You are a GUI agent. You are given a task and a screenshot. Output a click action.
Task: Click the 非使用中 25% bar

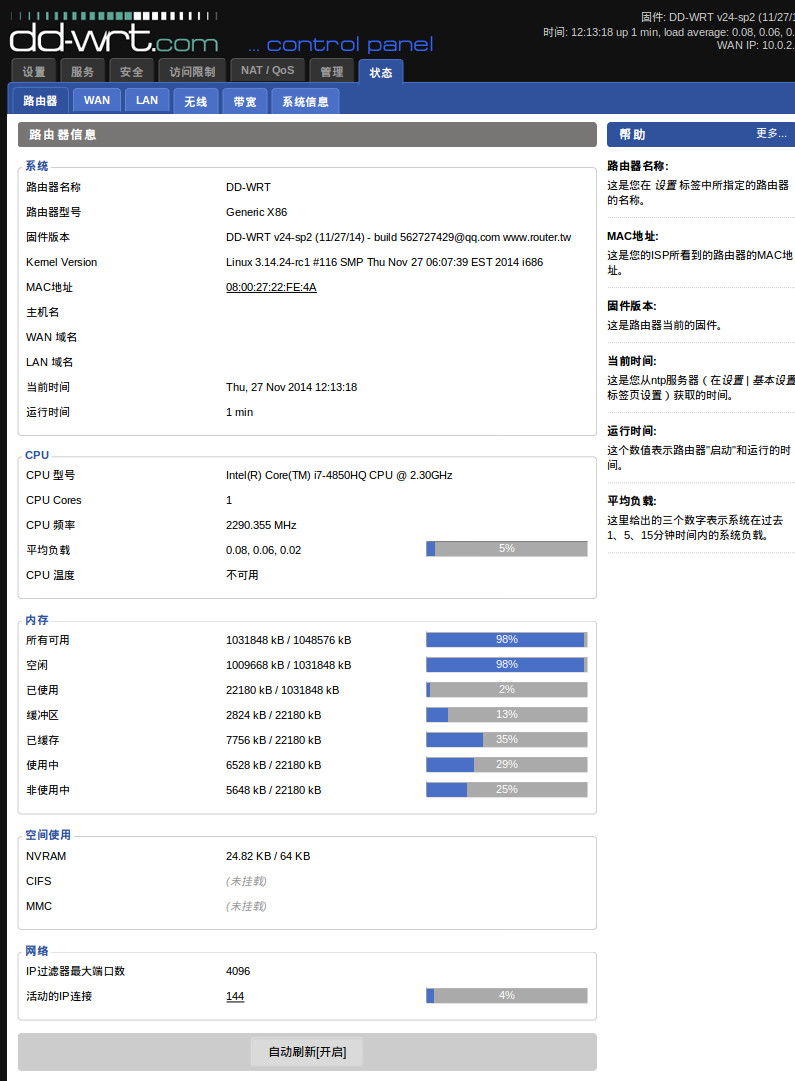[x=507, y=789]
